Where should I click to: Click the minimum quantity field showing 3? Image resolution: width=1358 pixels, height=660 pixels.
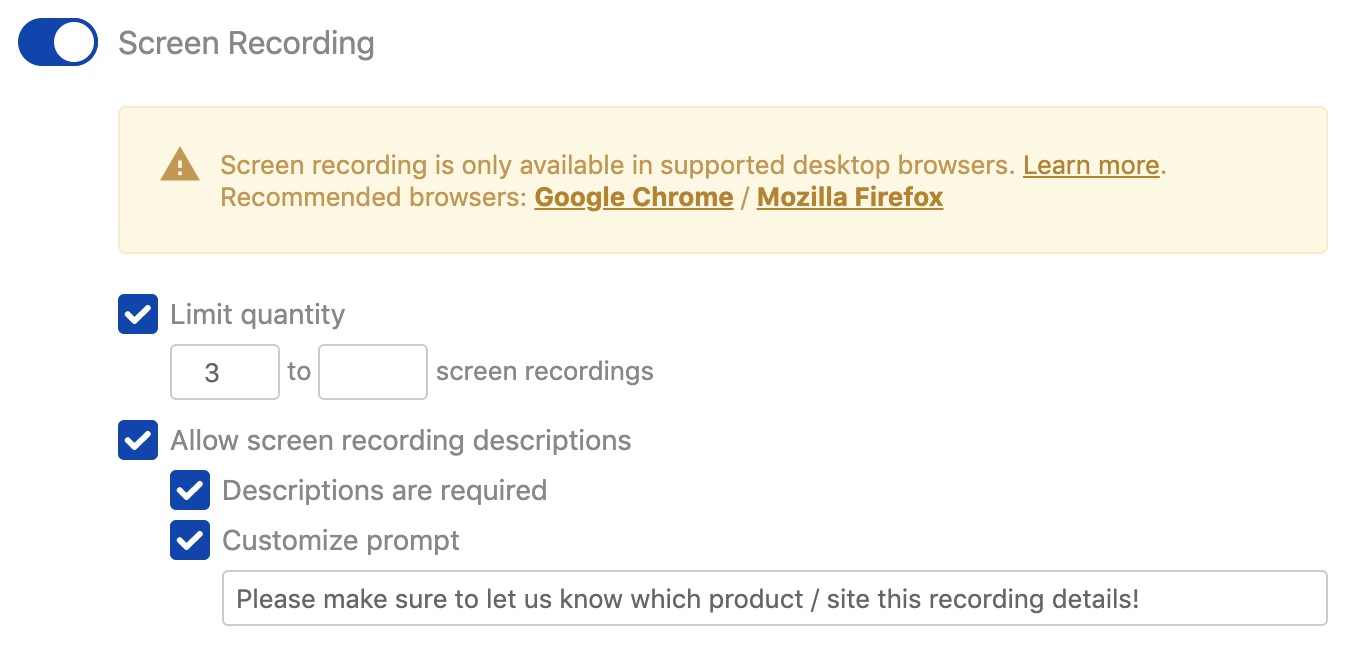(x=224, y=371)
